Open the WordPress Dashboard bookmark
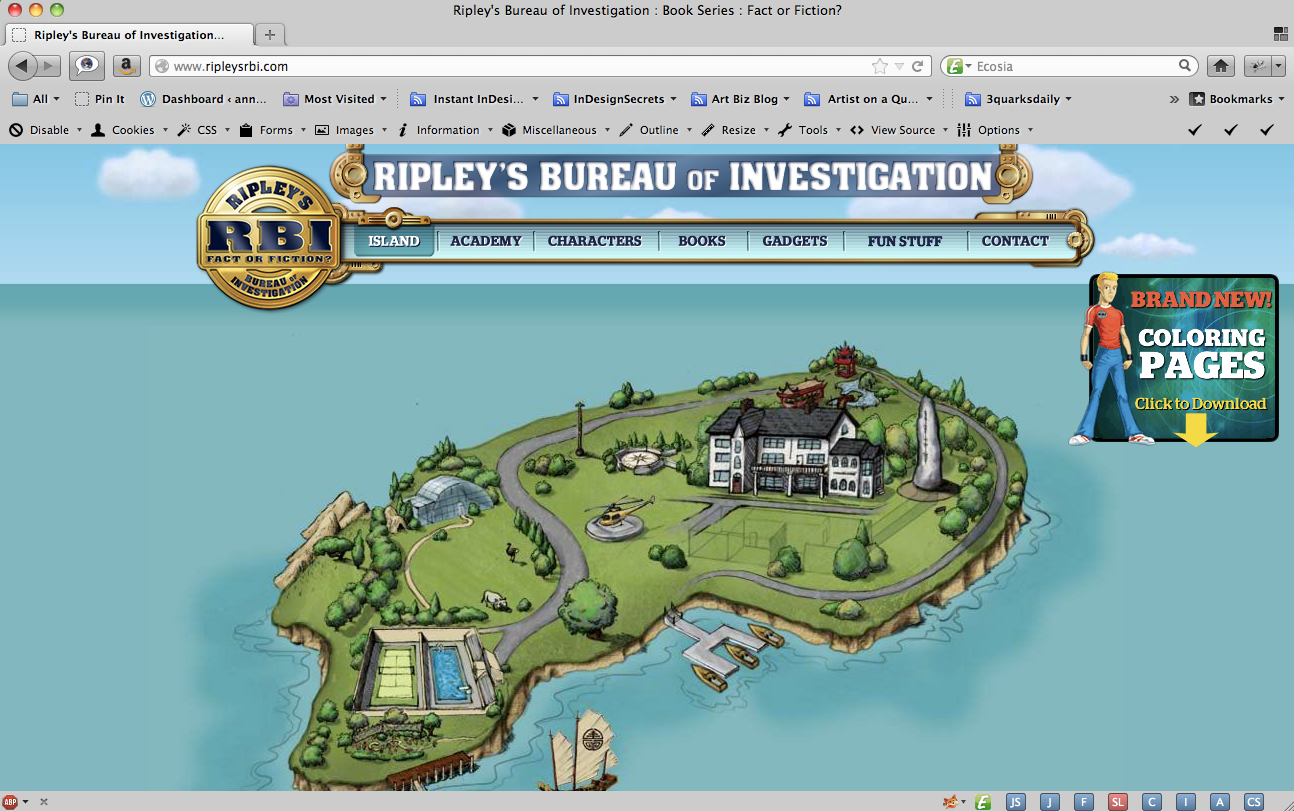Viewport: 1294px width, 811px height. click(x=204, y=99)
